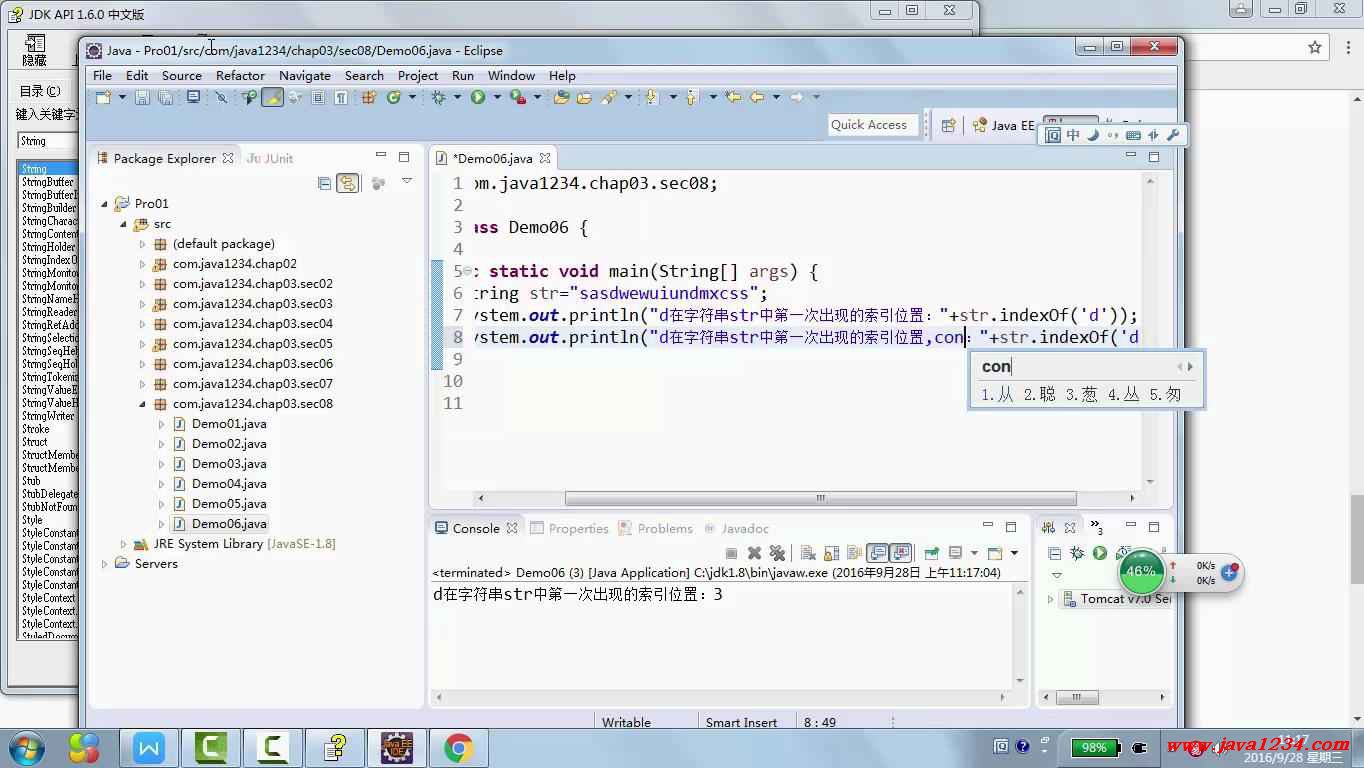The image size is (1364, 768).
Task: Collapse the src folder node
Action: pyautogui.click(x=123, y=224)
